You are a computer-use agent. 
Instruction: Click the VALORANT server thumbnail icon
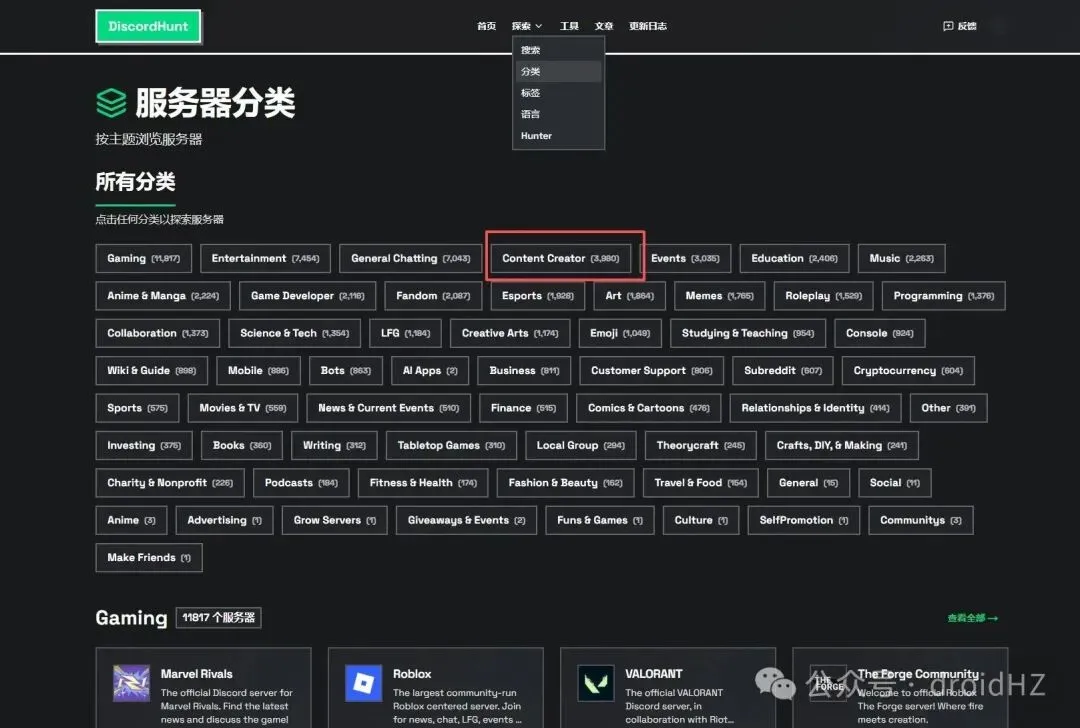click(x=596, y=681)
